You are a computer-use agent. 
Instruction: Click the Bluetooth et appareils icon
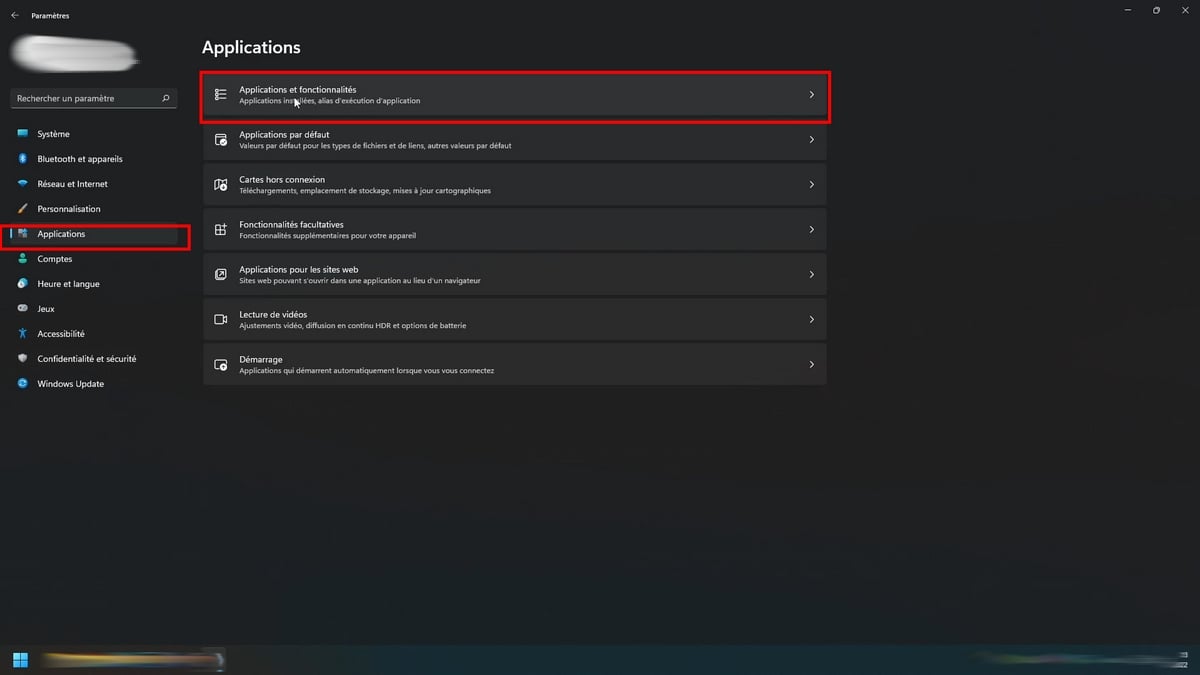(x=22, y=159)
